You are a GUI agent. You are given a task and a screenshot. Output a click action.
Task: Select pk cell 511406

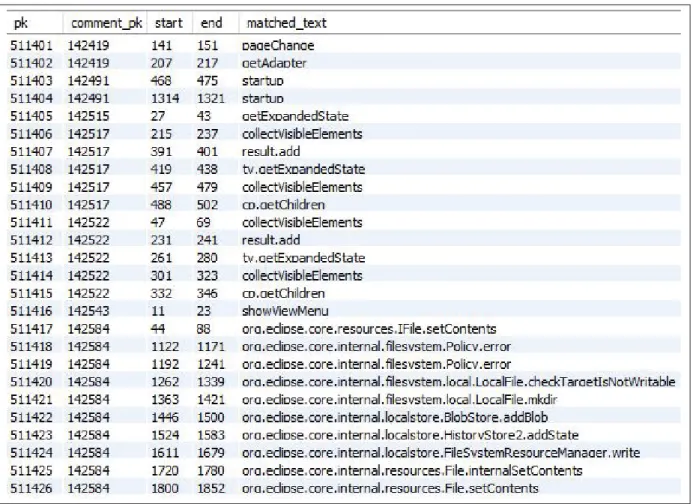click(31, 134)
